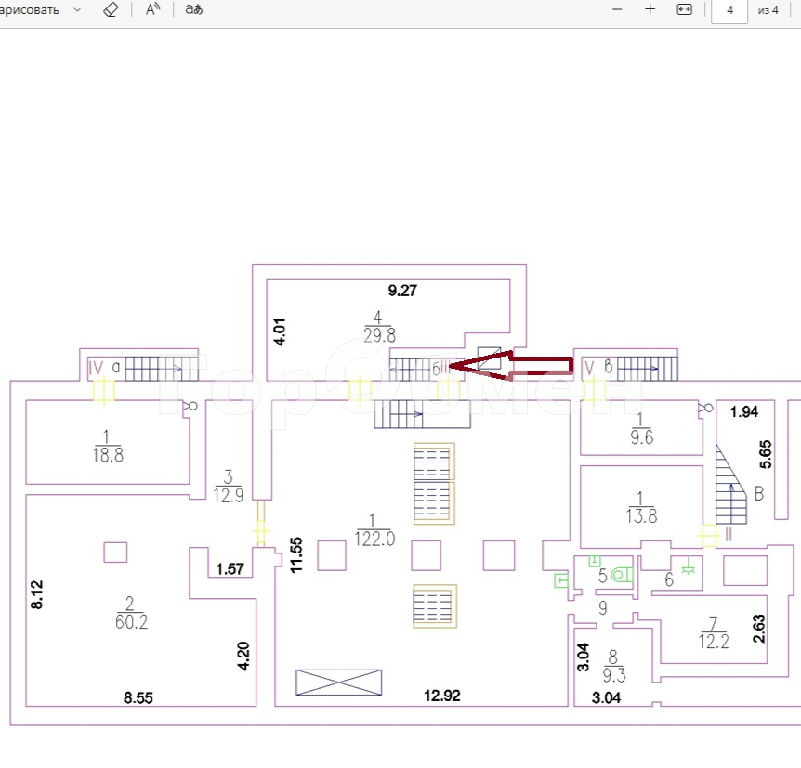Click the room 7 label with area 12.2
The image size is (801, 768).
(712, 633)
